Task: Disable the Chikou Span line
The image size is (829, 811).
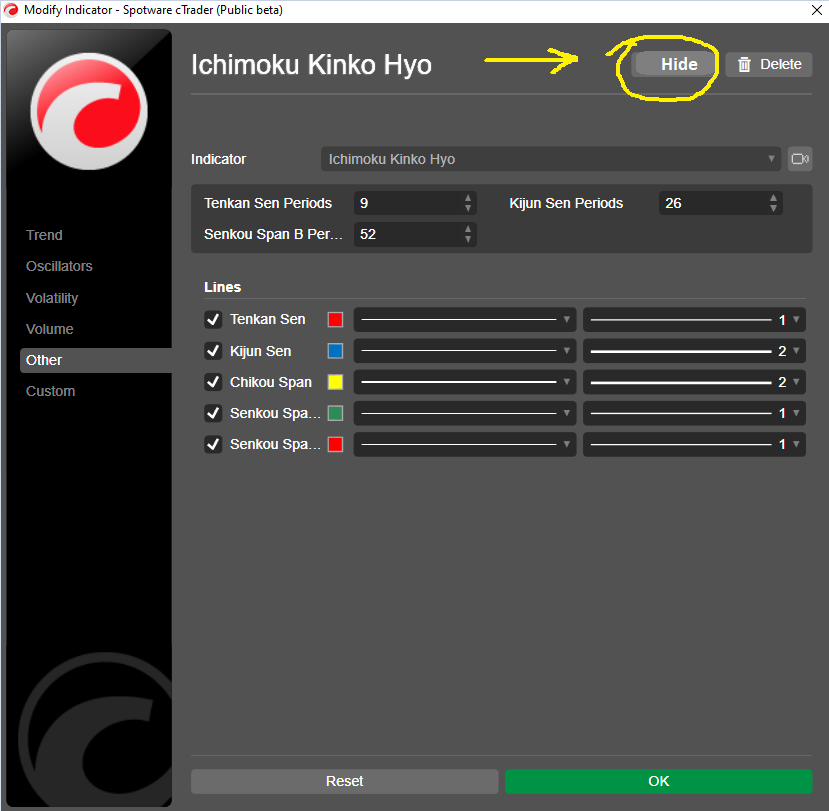Action: click(x=213, y=382)
